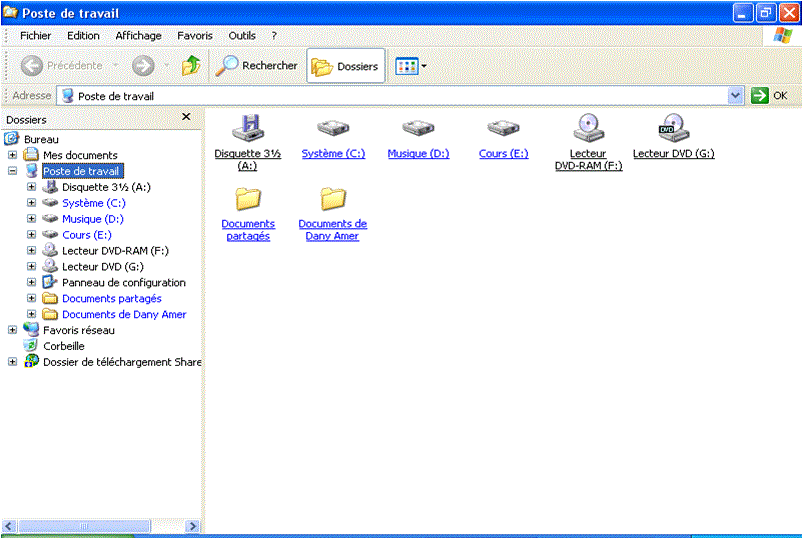Expand Panneau de configuration tree node
This screenshot has height=539, width=803.
tap(31, 282)
